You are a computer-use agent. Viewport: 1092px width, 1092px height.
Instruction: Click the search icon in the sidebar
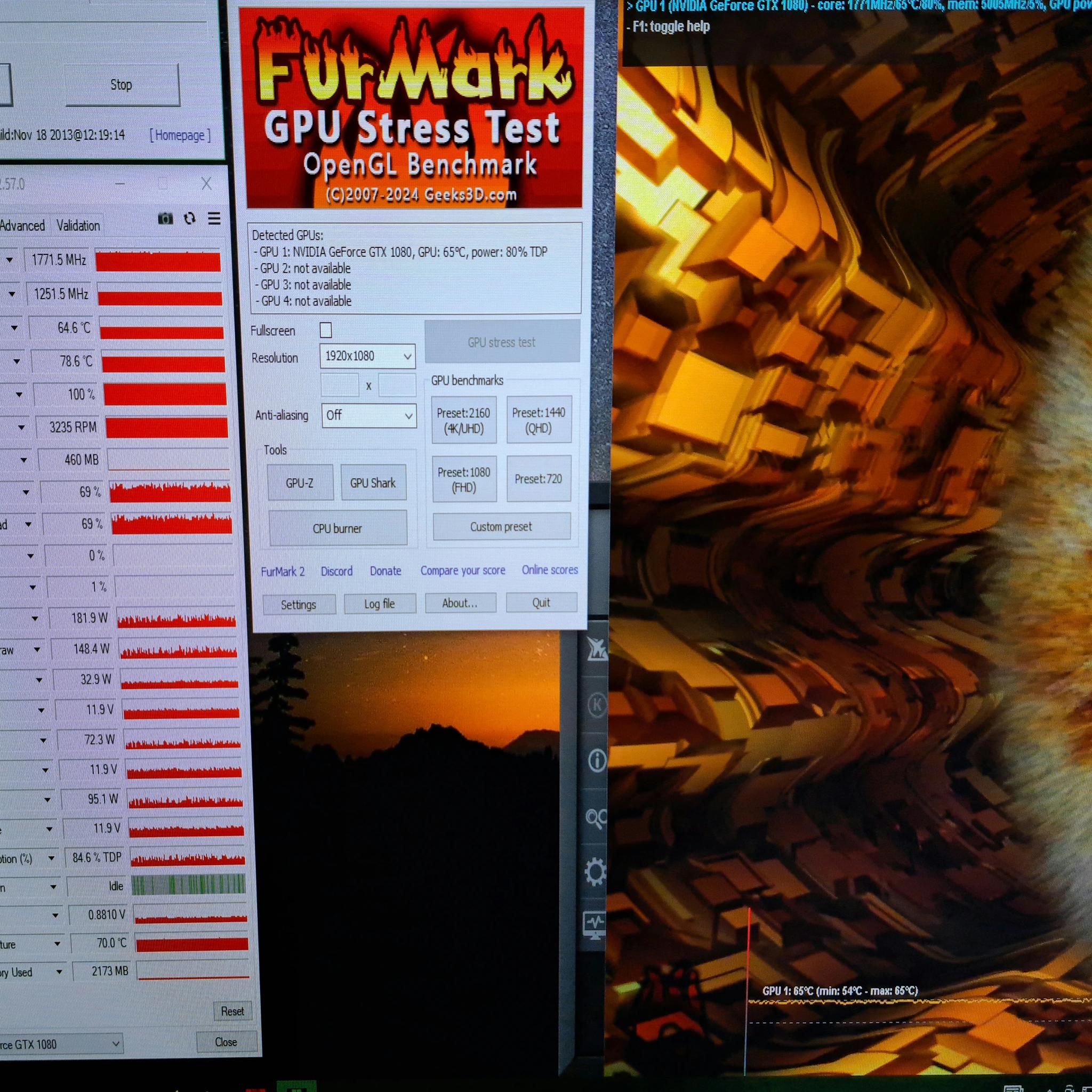click(596, 817)
